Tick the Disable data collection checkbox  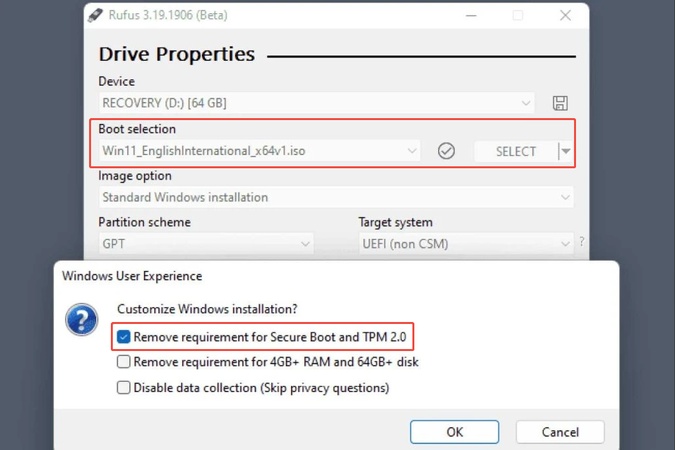tap(124, 387)
